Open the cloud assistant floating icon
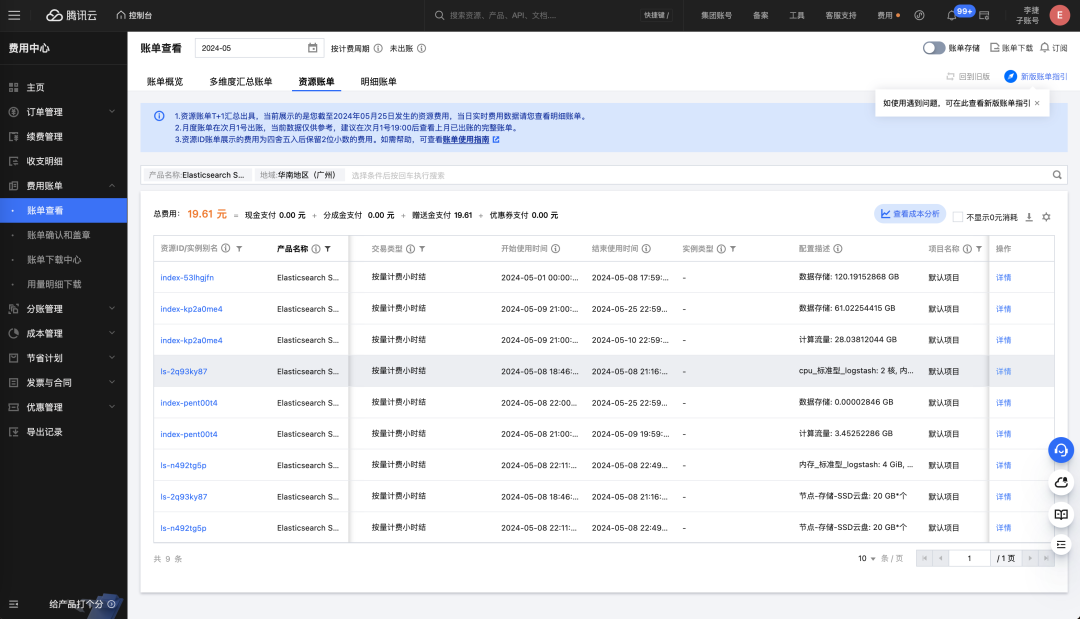The height and width of the screenshot is (619, 1080). pyautogui.click(x=1061, y=482)
